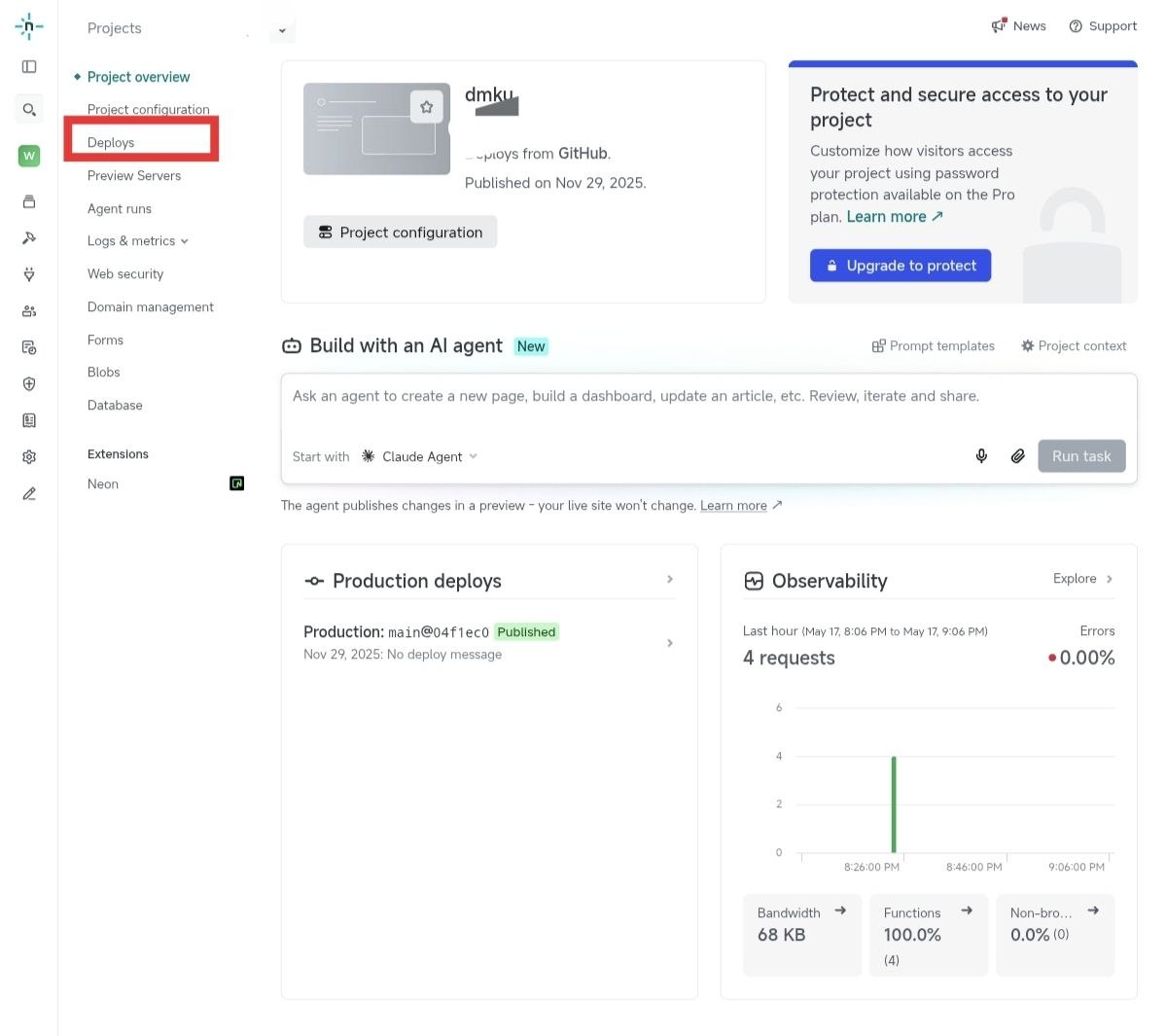Image resolution: width=1166 pixels, height=1036 pixels.
Task: Open Non-browser details arrow
Action: click(x=1093, y=911)
